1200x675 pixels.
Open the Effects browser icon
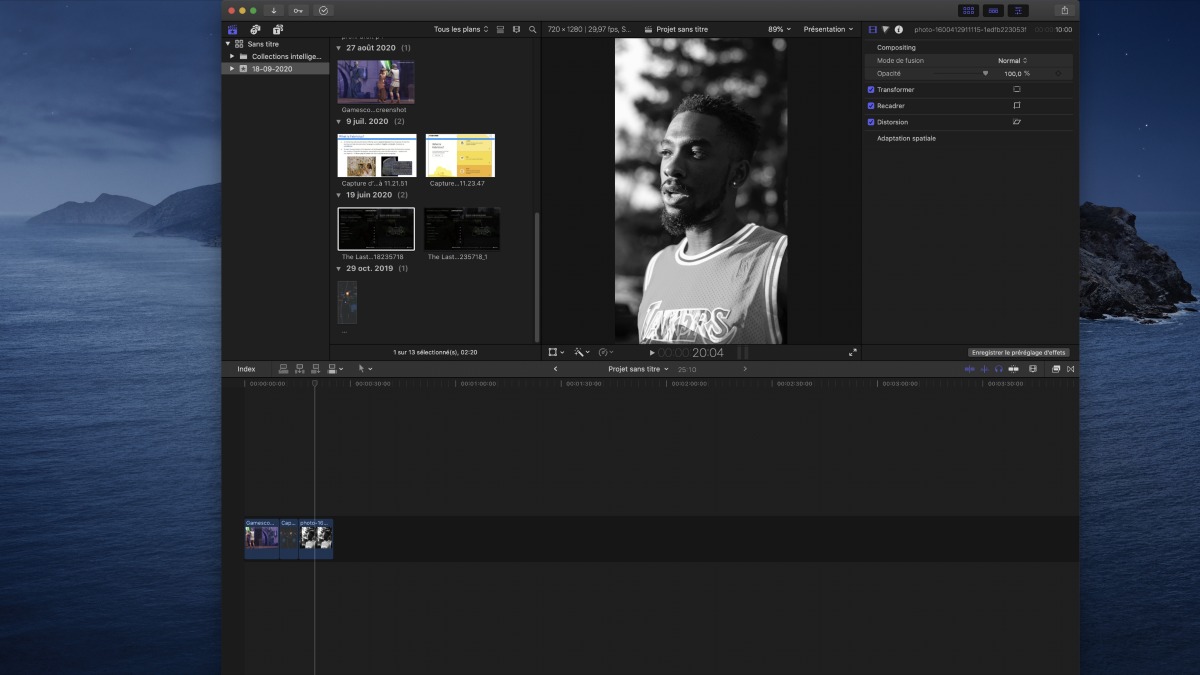coord(1056,369)
